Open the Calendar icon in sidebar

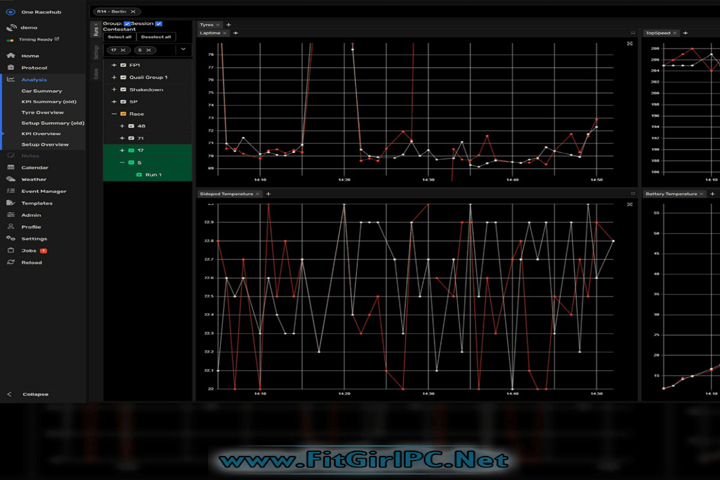point(10,167)
